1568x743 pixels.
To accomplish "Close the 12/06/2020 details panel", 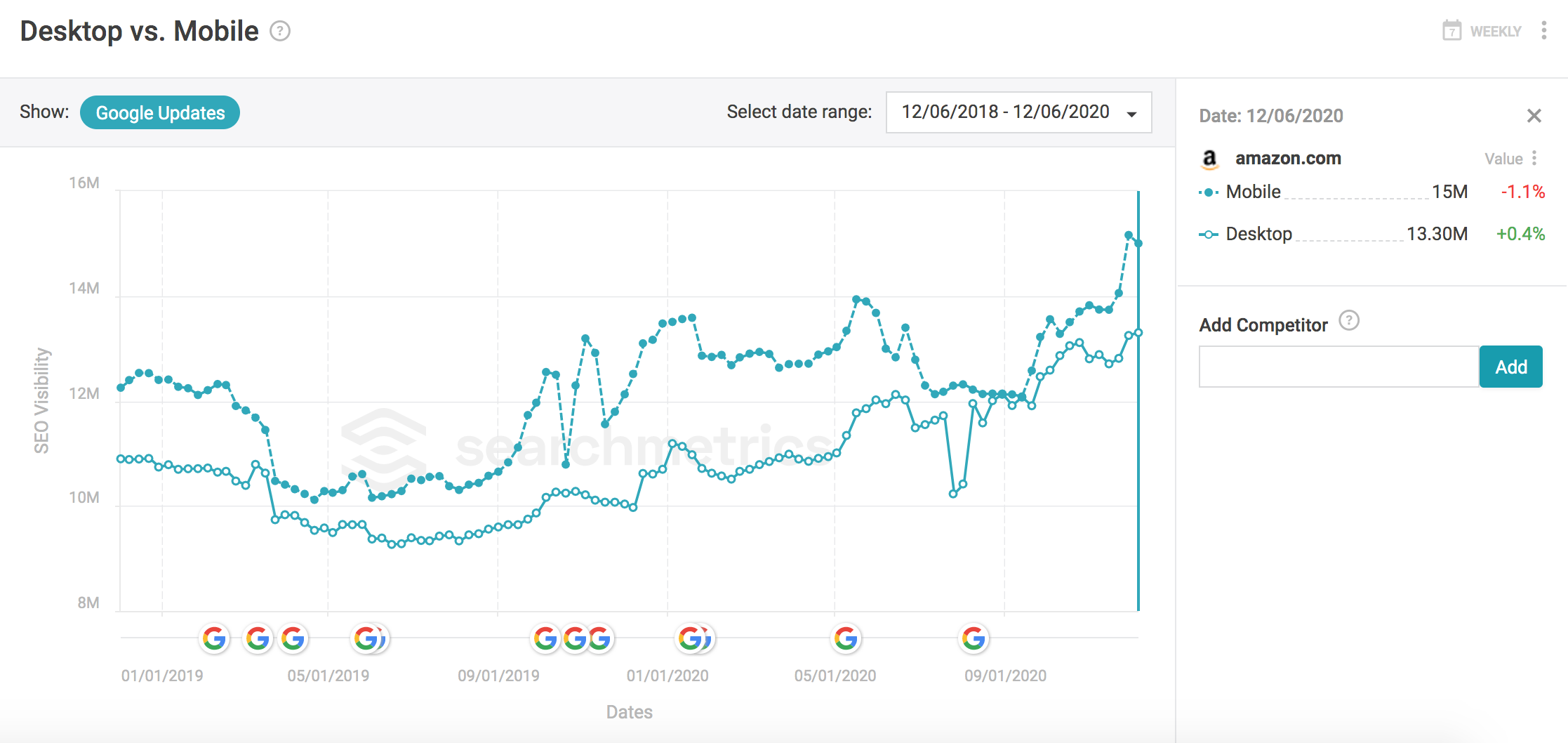I will [1534, 116].
